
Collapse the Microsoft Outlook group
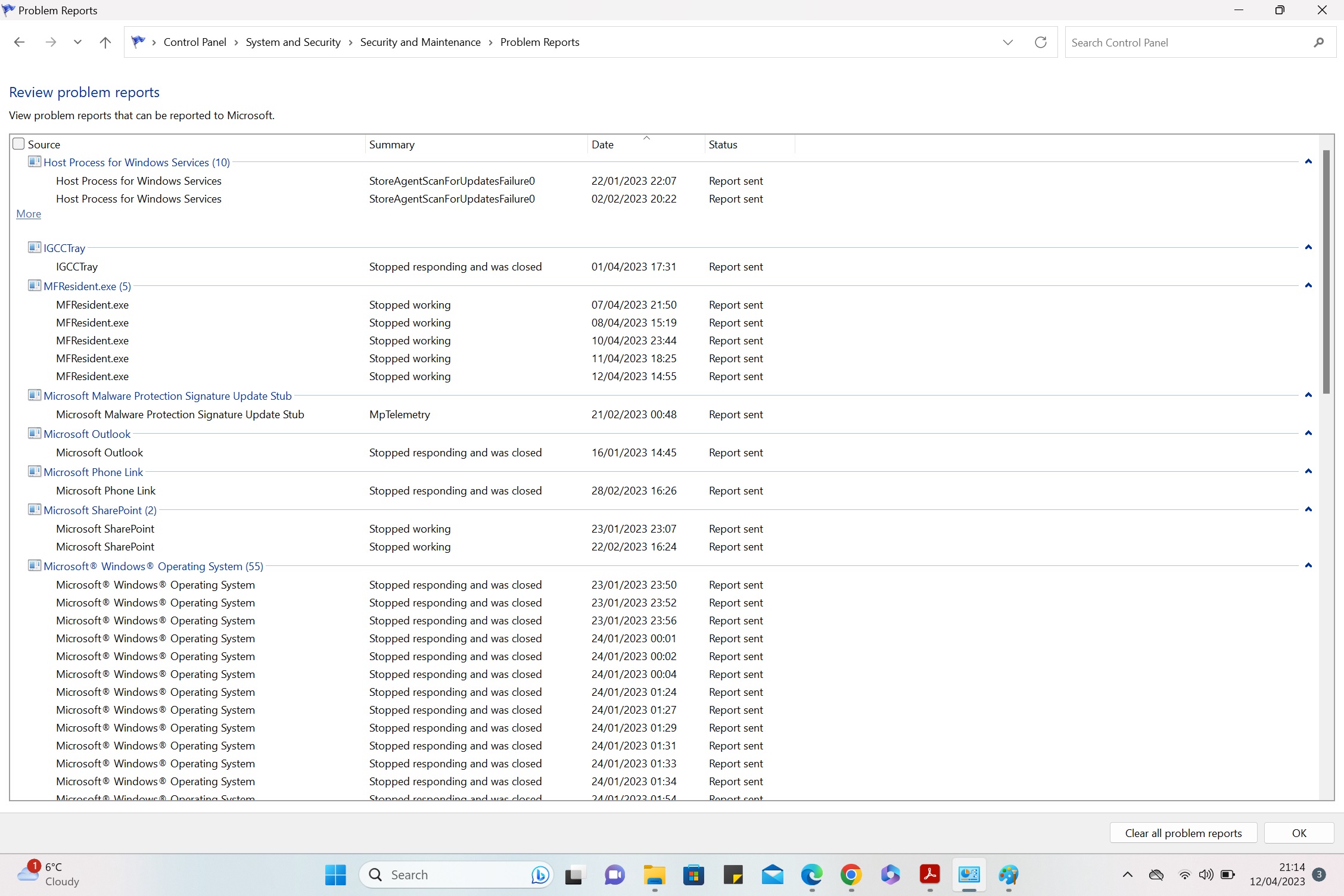click(x=1308, y=433)
